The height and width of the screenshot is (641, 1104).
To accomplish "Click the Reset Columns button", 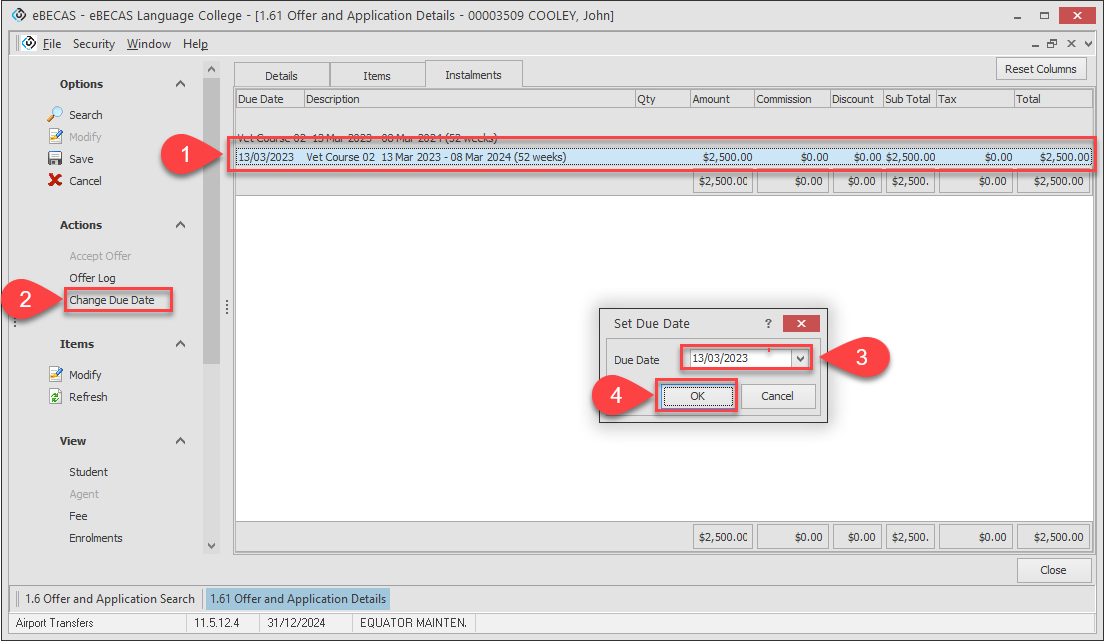I will pos(1040,69).
